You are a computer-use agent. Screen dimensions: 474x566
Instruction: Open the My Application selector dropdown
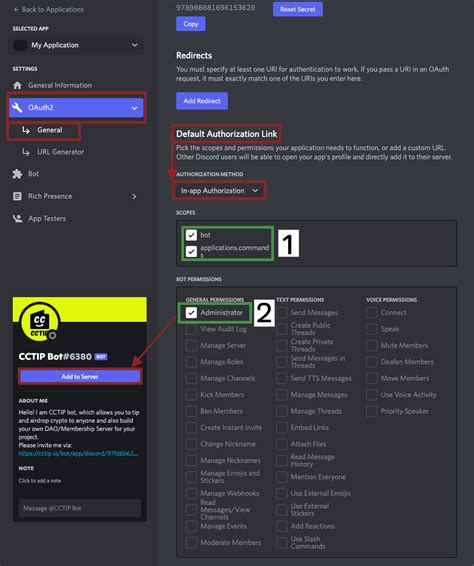coord(76,45)
